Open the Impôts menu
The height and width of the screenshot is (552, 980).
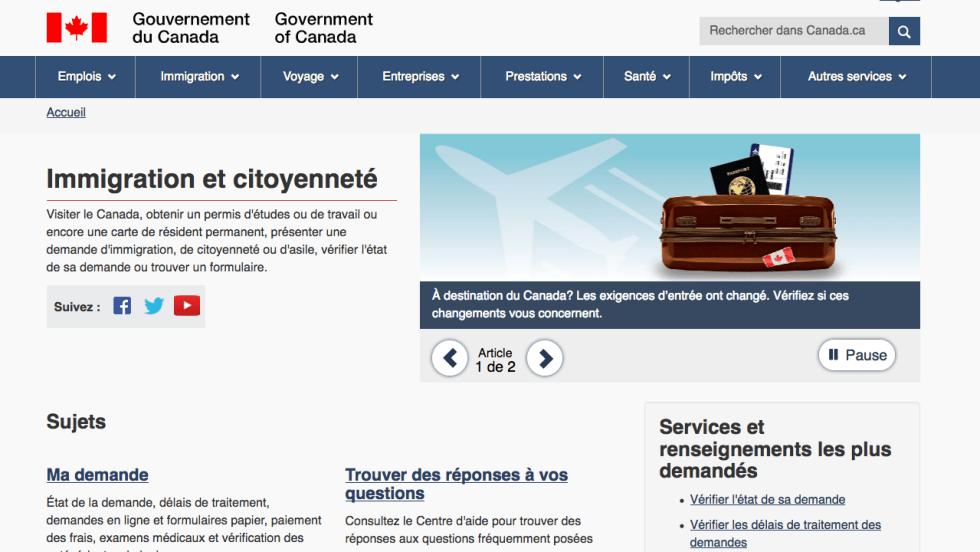(x=735, y=77)
